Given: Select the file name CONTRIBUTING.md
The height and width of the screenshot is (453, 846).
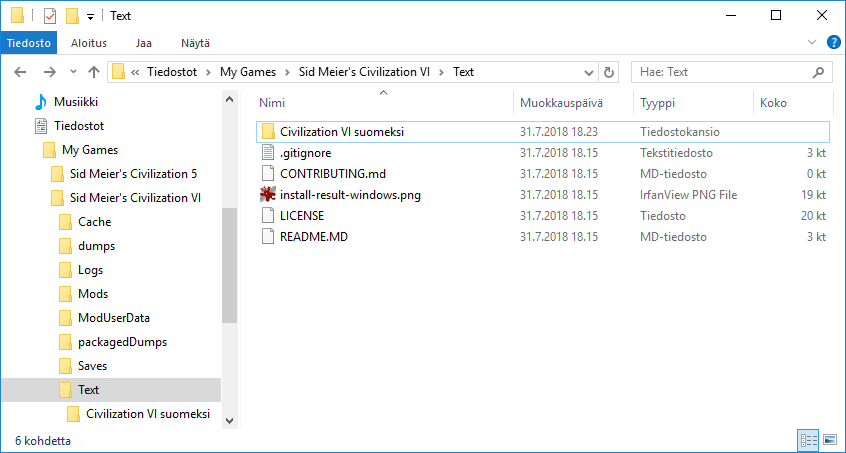Looking at the screenshot, I should pos(333,174).
